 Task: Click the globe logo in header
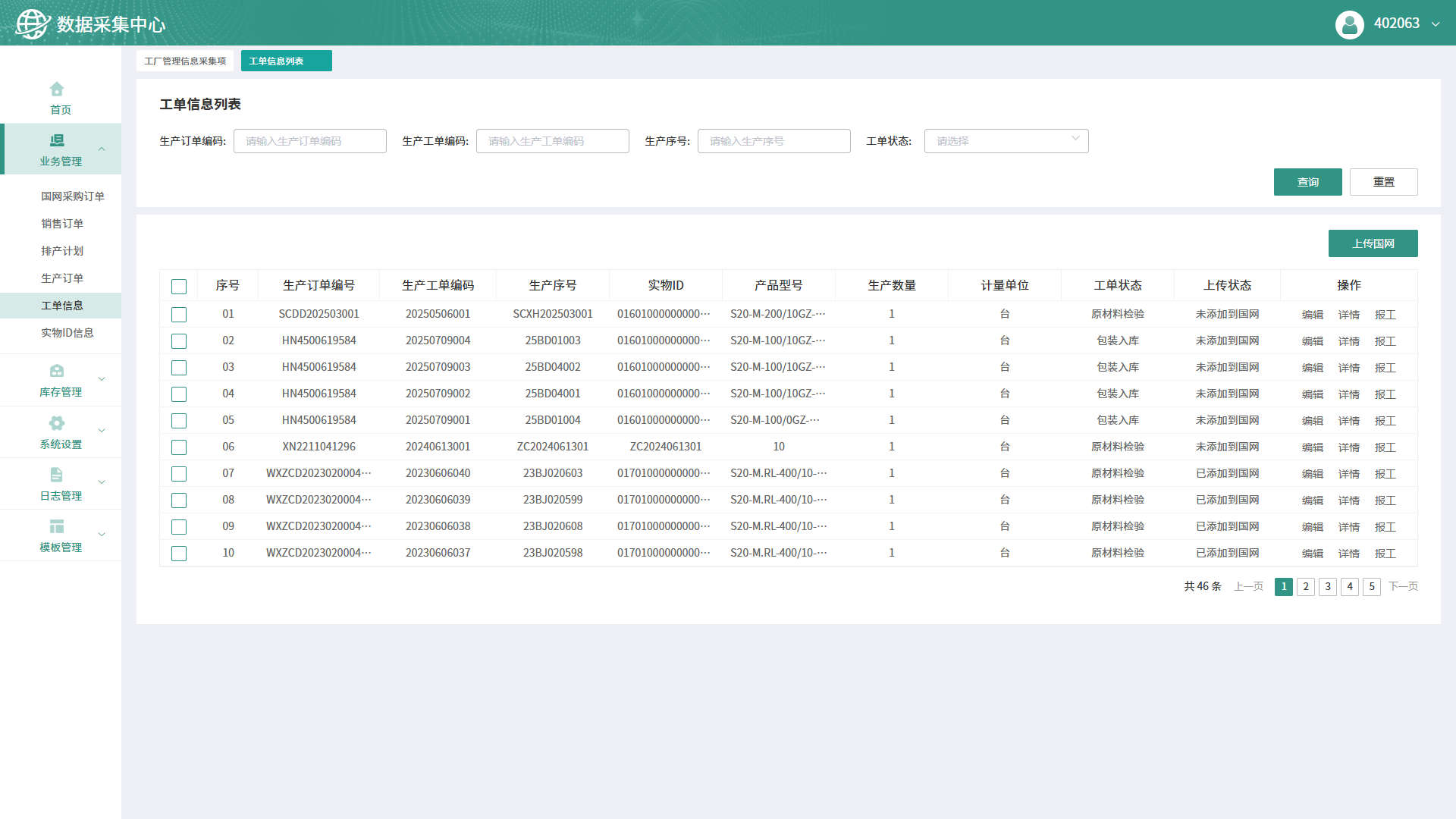pos(32,24)
